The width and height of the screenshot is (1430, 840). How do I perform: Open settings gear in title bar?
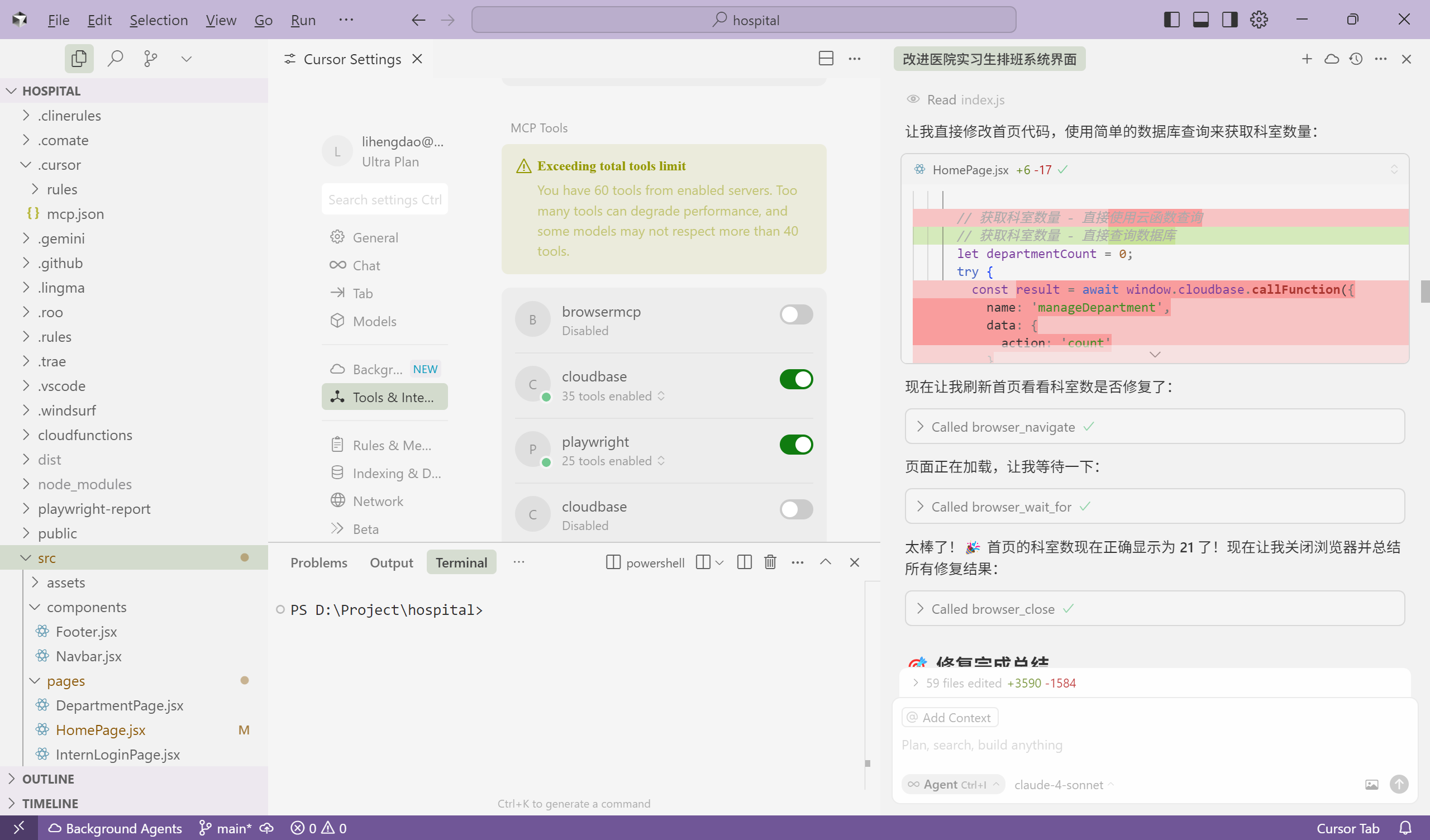pyautogui.click(x=1259, y=20)
